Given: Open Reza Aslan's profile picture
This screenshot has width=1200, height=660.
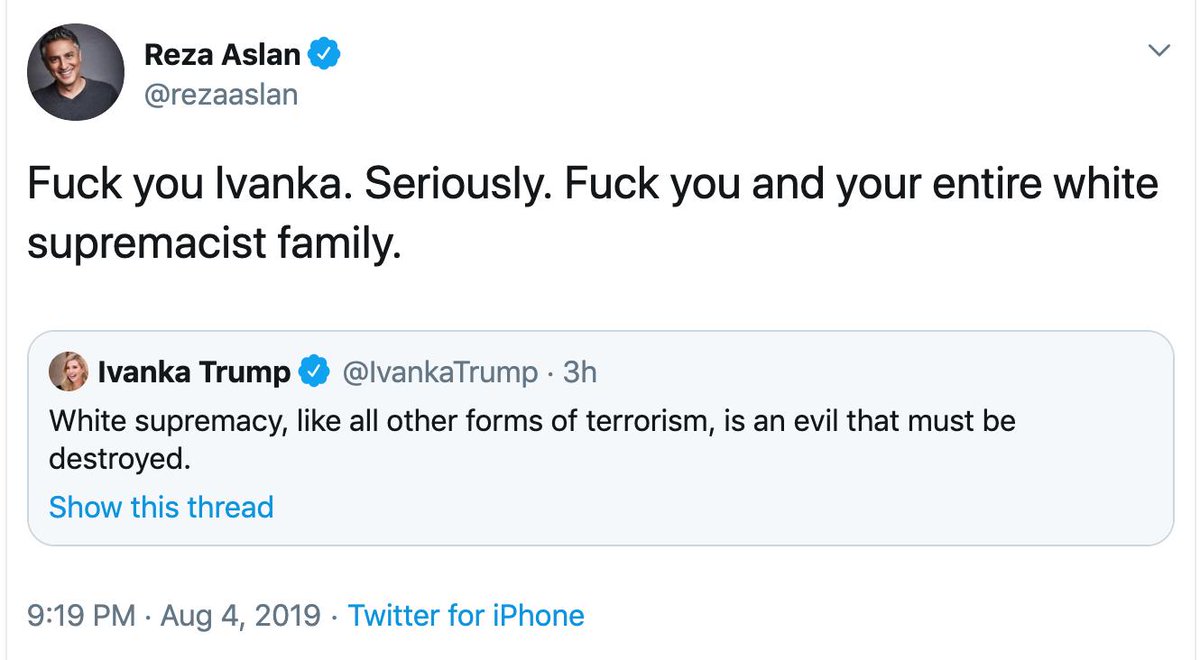Looking at the screenshot, I should point(76,73).
